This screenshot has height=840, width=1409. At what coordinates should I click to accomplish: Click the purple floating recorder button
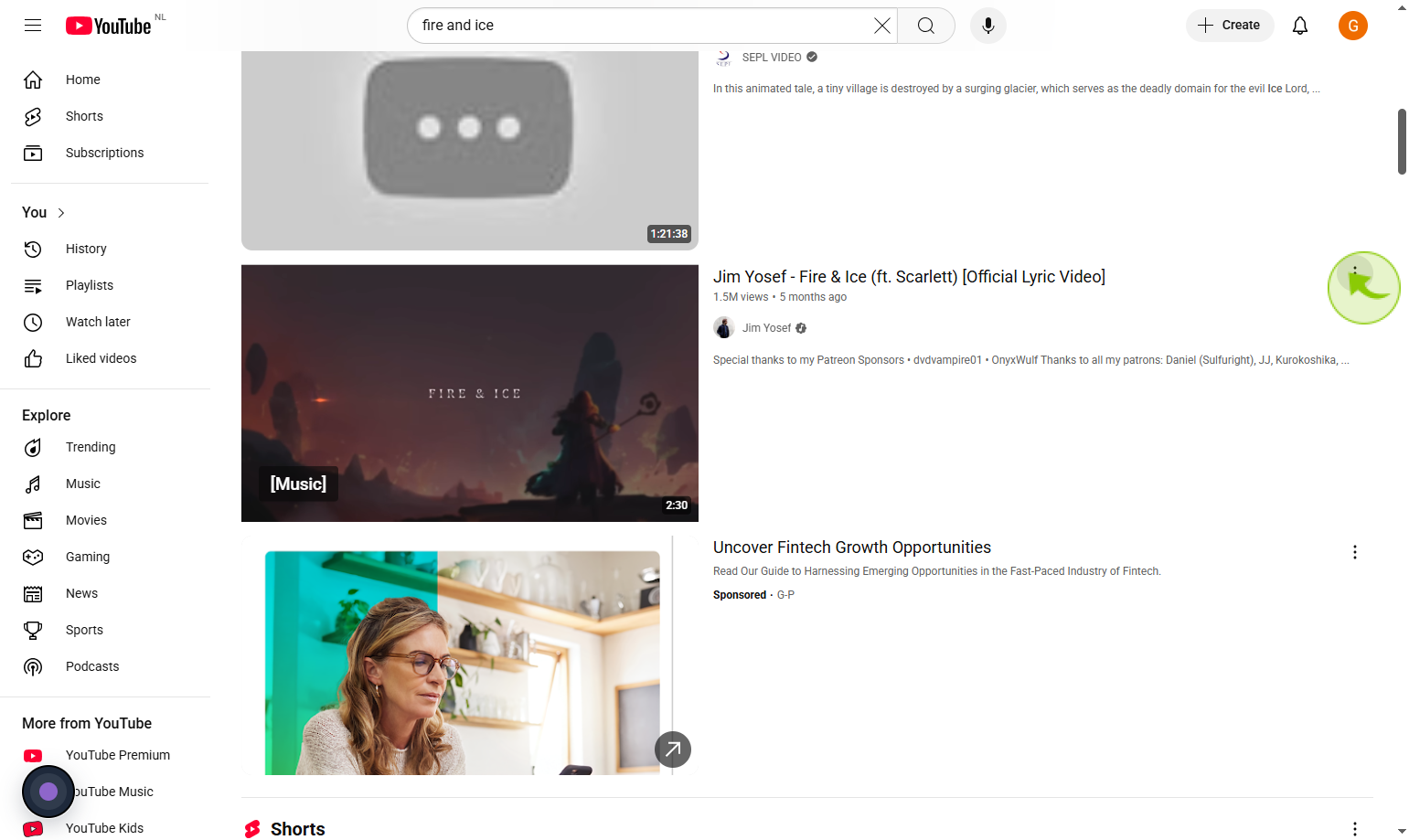[x=48, y=792]
